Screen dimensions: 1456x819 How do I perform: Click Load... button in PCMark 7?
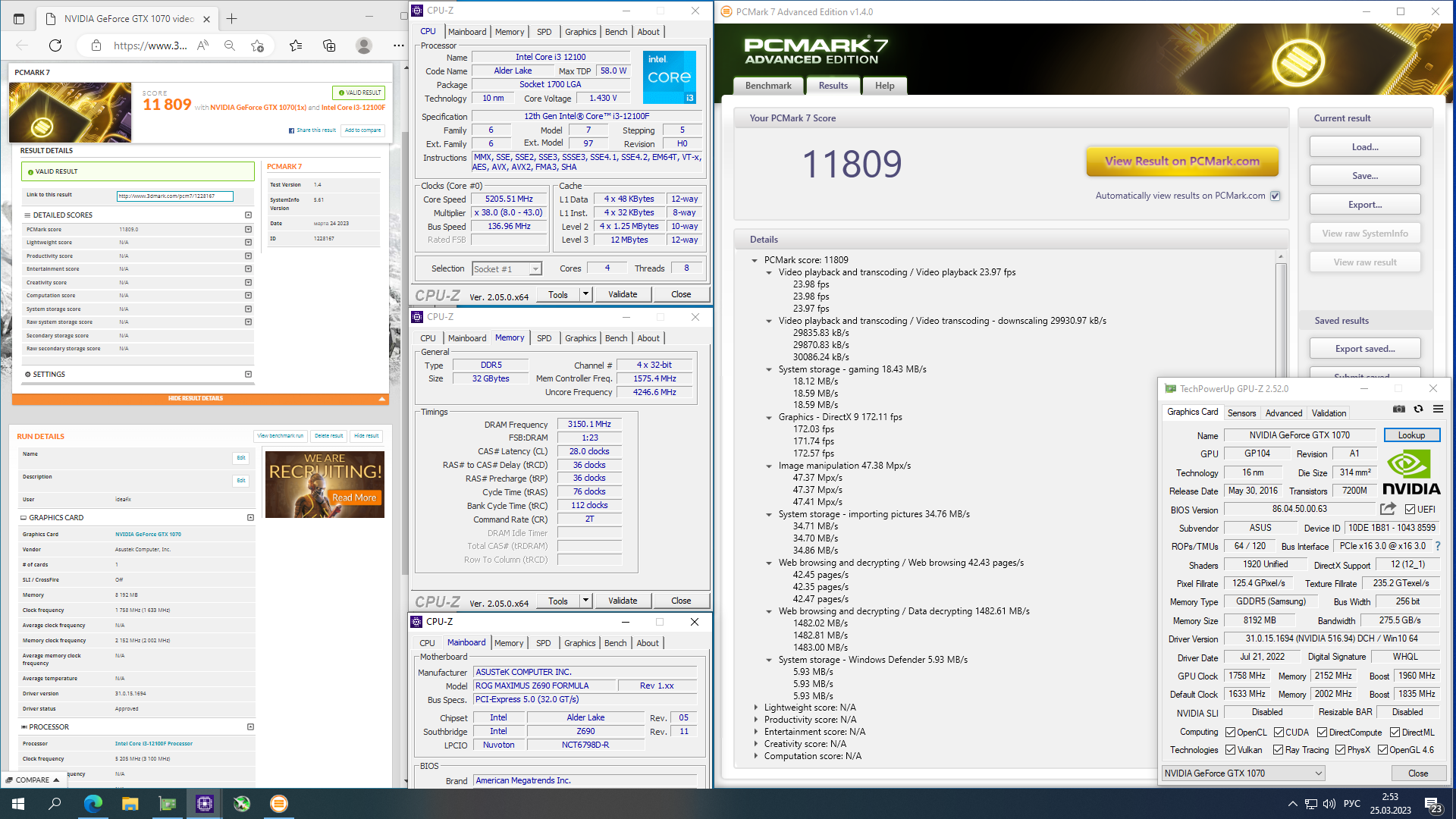tap(1364, 147)
